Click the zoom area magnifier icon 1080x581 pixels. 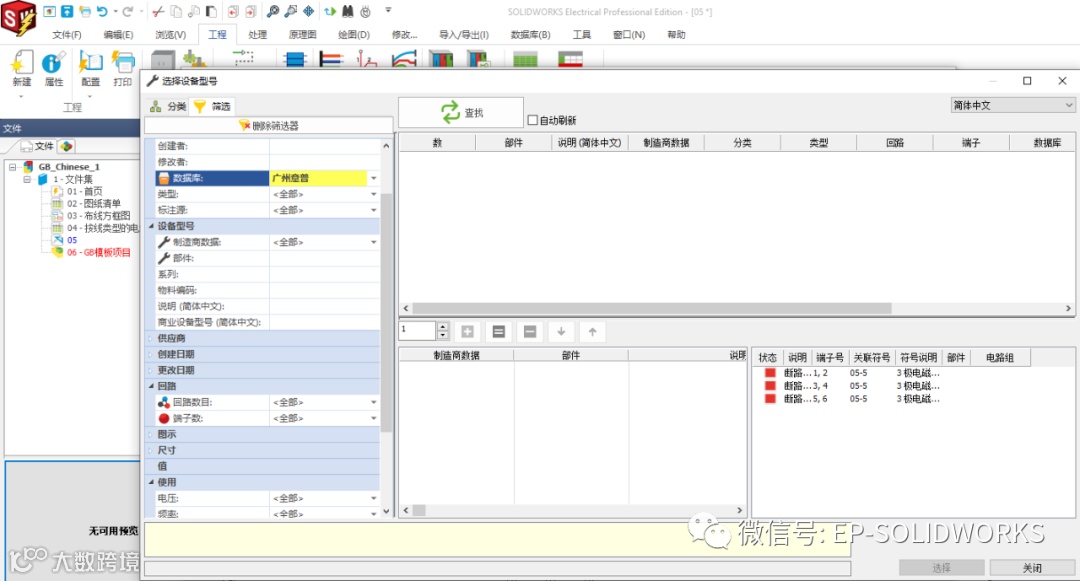tap(291, 11)
